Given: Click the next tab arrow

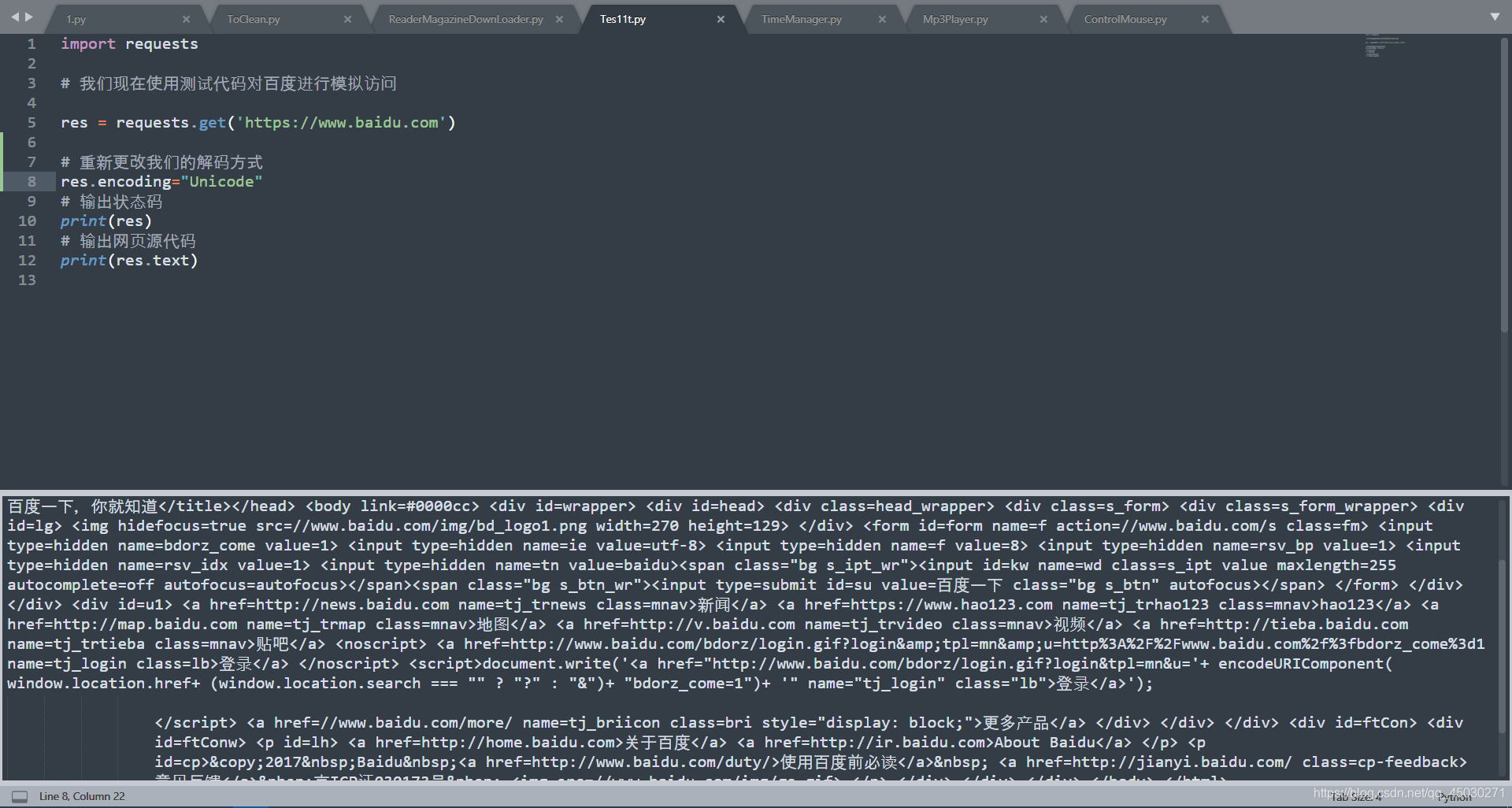Looking at the screenshot, I should click(x=29, y=17).
